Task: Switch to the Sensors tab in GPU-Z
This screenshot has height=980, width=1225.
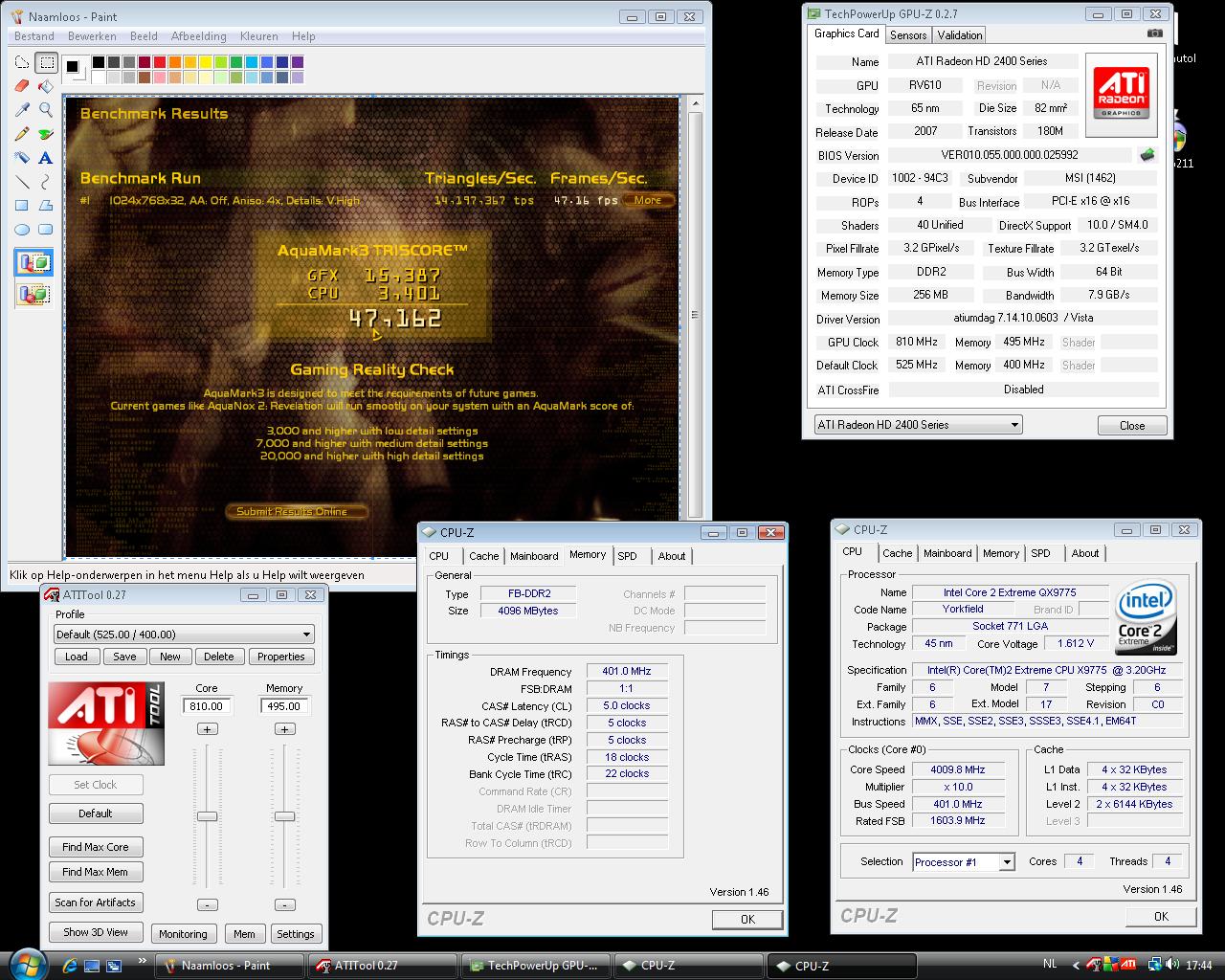Action: pos(908,35)
